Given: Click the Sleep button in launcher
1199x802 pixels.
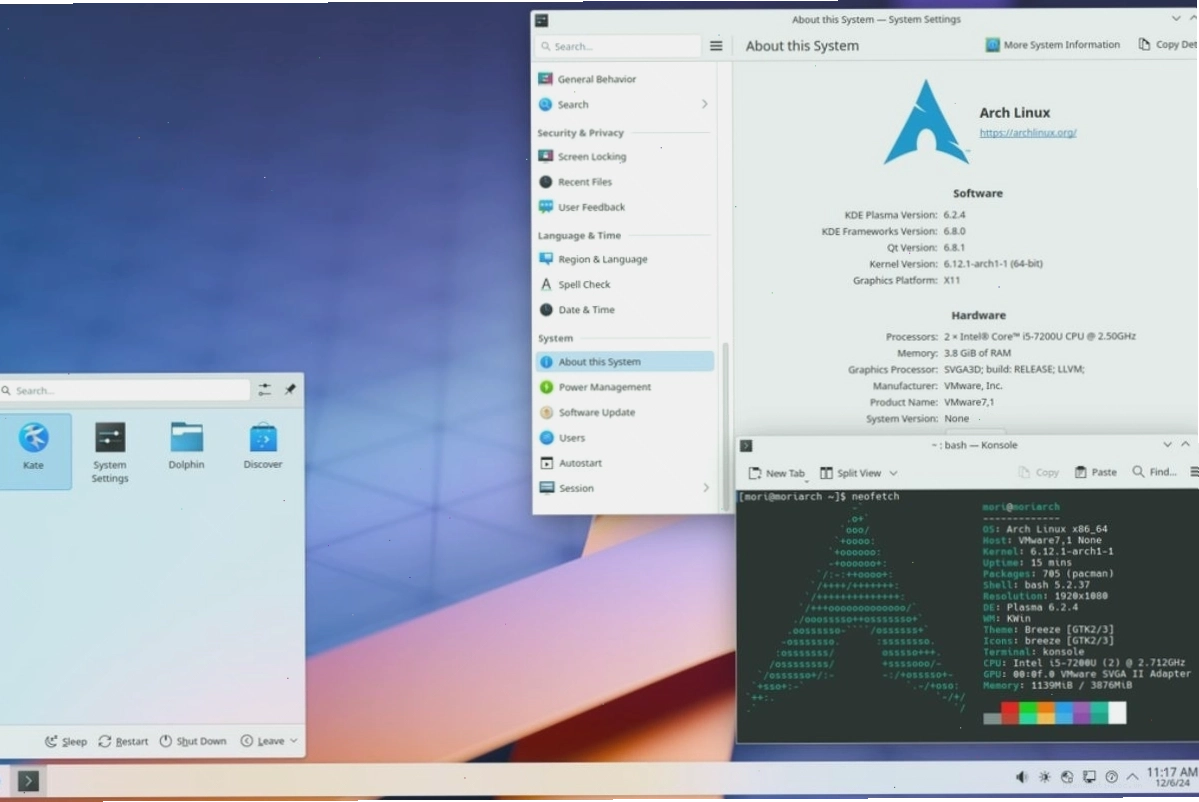Looking at the screenshot, I should [66, 741].
